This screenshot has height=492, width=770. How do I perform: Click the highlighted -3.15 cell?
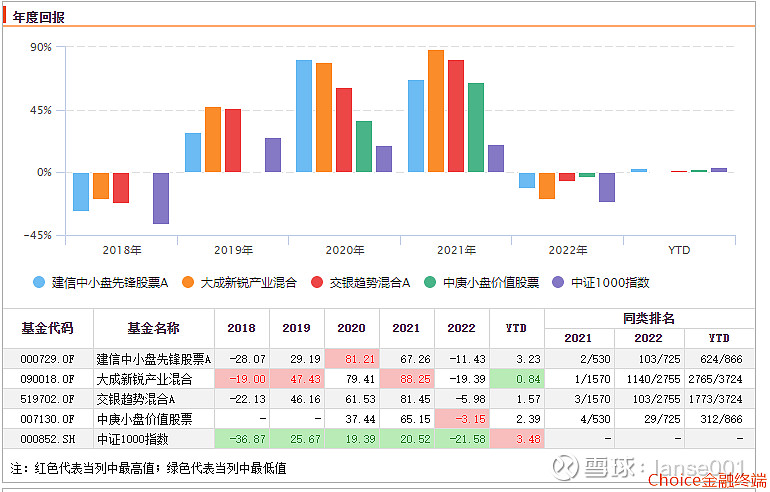pyautogui.click(x=462, y=419)
